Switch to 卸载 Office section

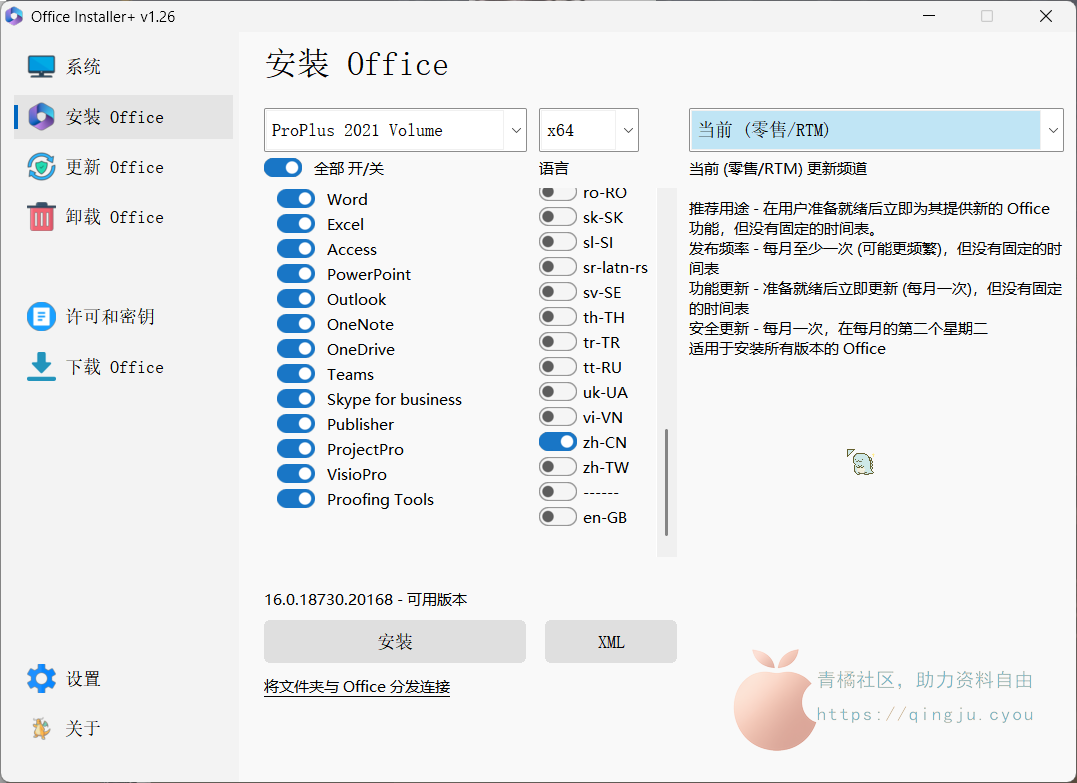(124, 217)
